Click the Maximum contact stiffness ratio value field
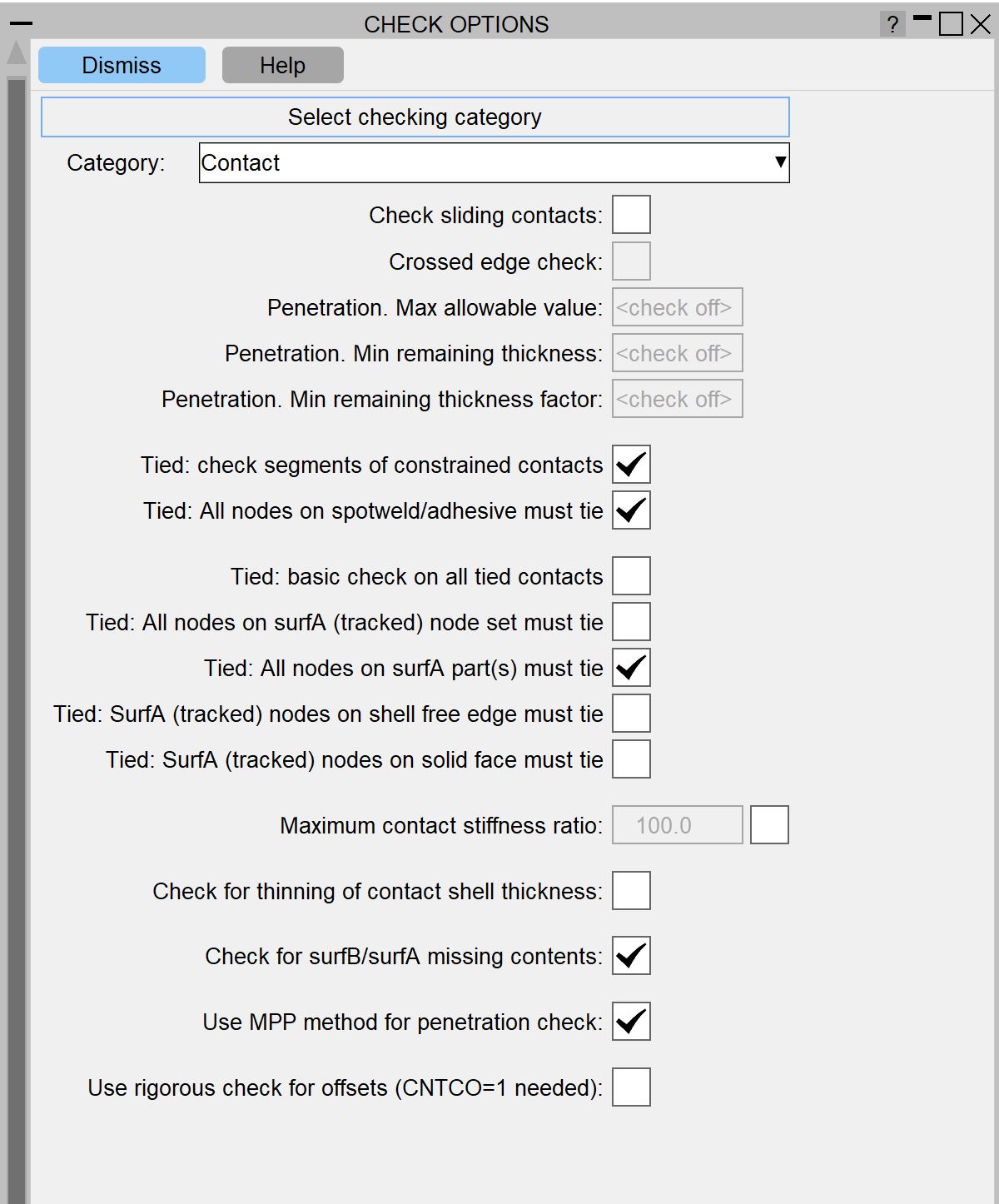The height and width of the screenshot is (1204, 999). point(677,825)
